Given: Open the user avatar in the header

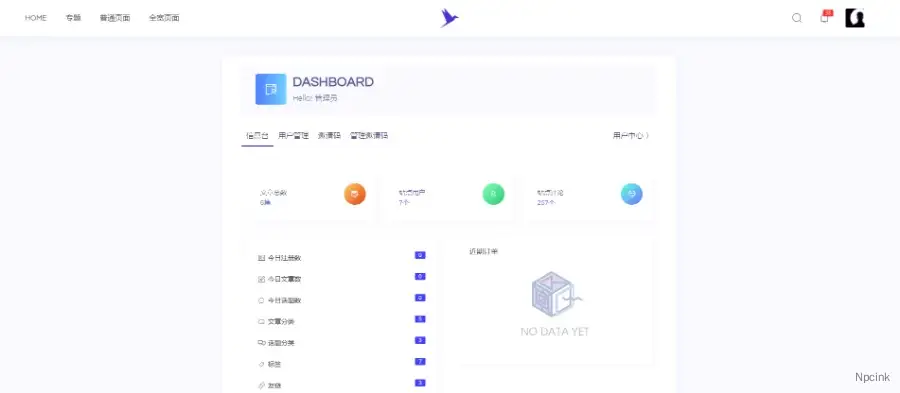Looking at the screenshot, I should (855, 18).
